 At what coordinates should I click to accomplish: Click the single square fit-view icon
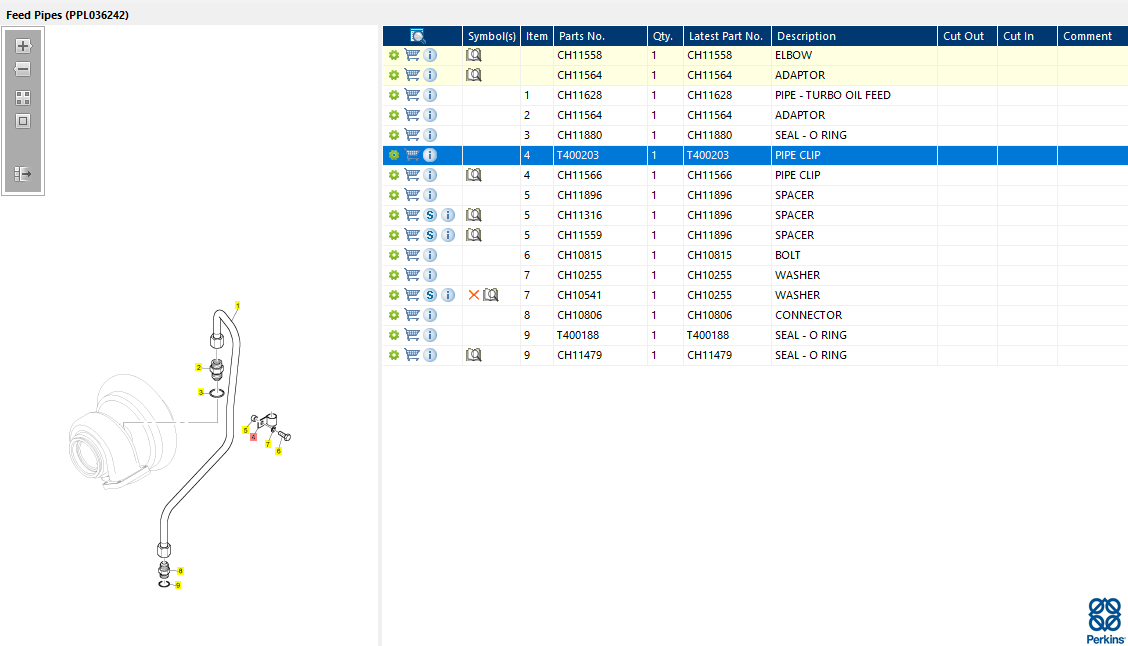tap(23, 121)
